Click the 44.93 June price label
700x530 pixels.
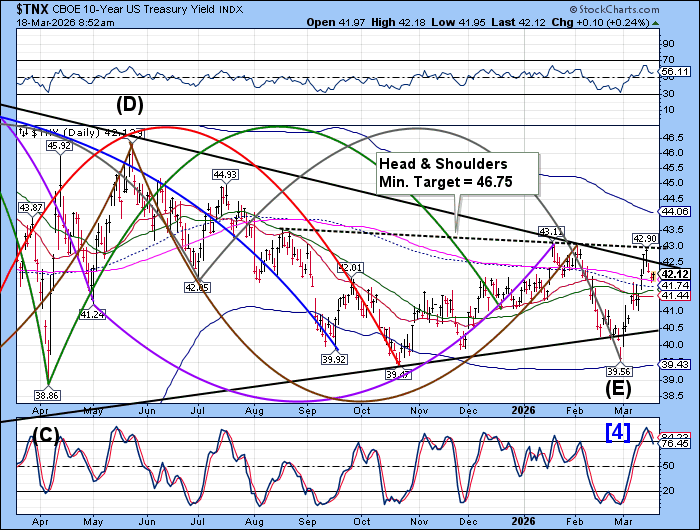pos(223,175)
